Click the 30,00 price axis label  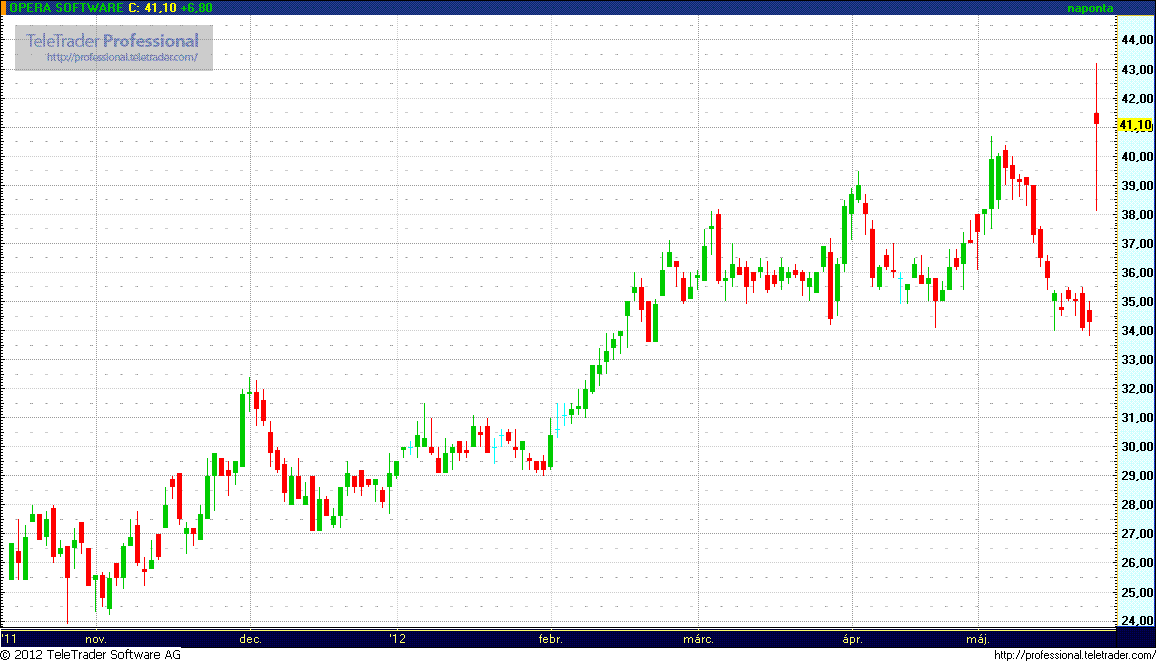1137,447
